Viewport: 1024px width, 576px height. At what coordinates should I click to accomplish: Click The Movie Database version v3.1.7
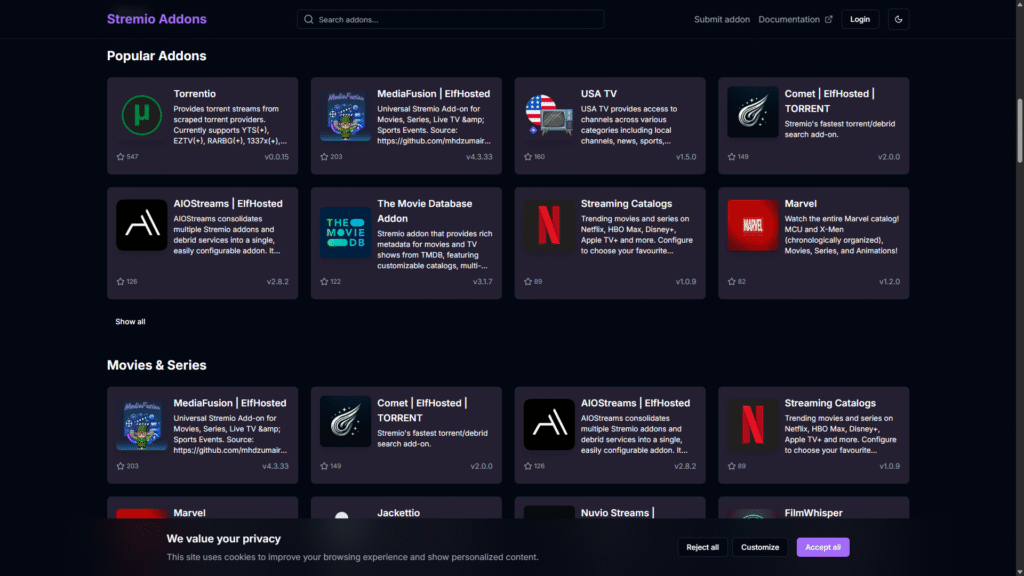pos(483,281)
